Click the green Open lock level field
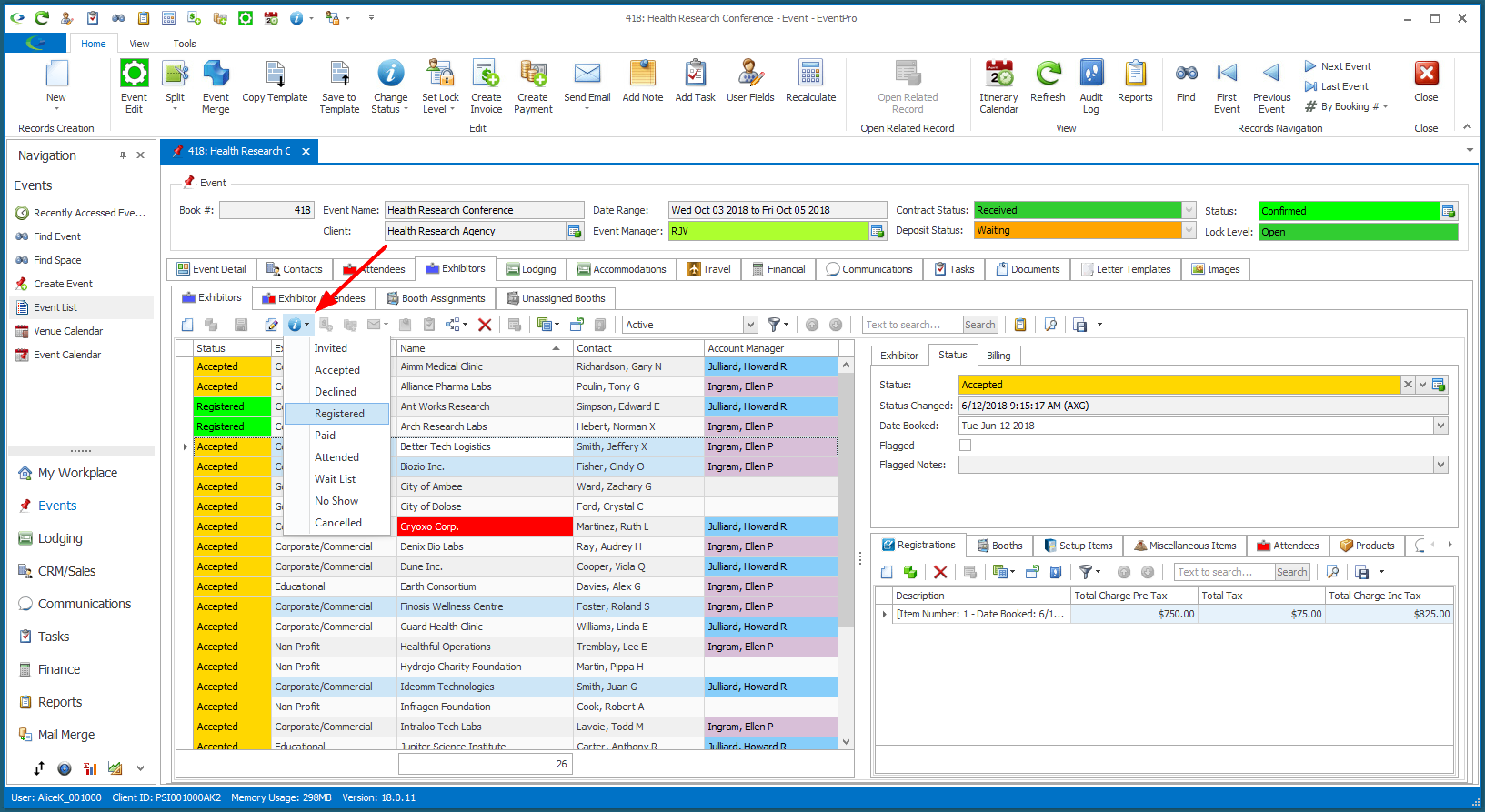Image resolution: width=1485 pixels, height=812 pixels. (1358, 232)
